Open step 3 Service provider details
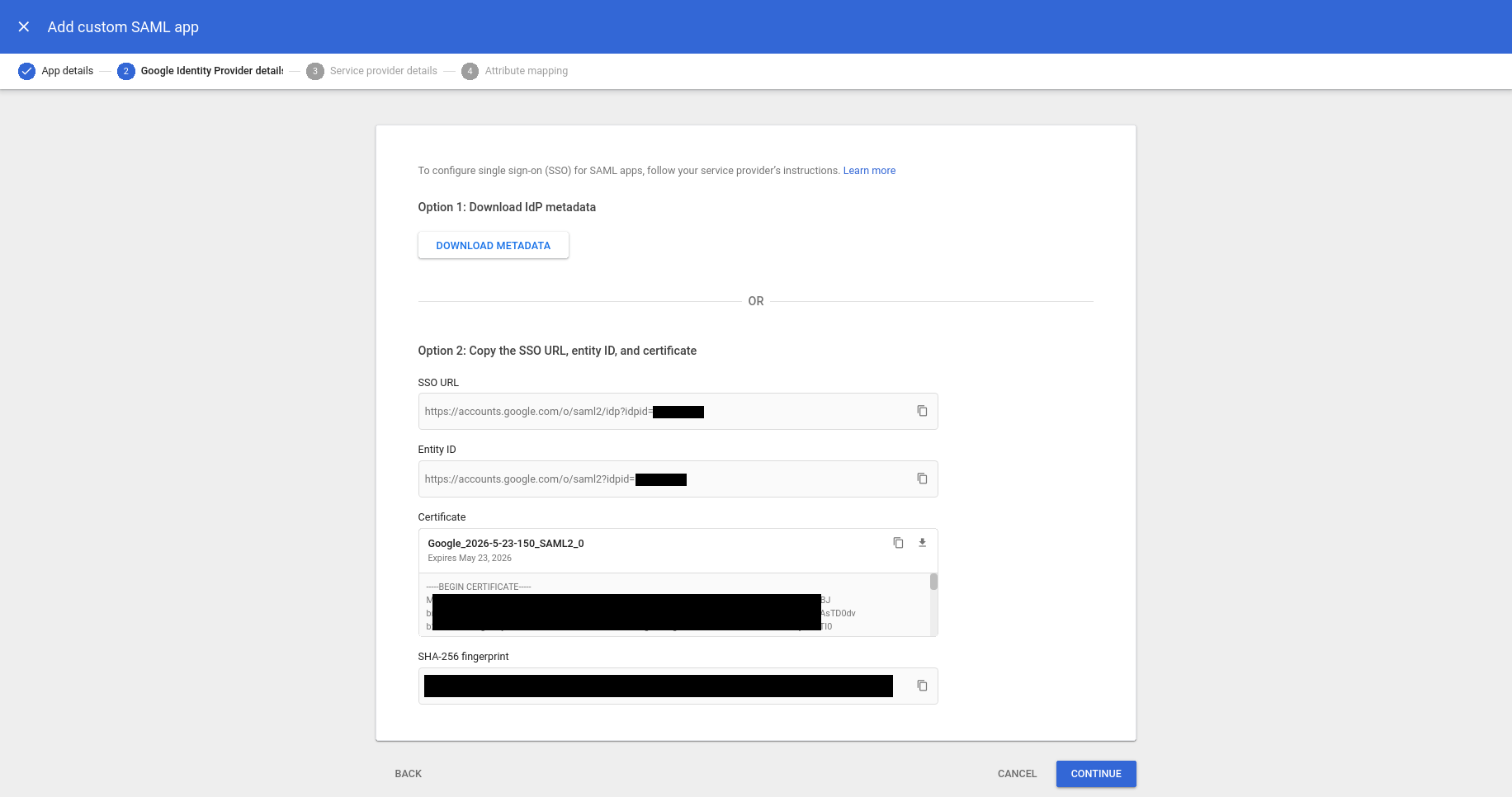 point(372,71)
